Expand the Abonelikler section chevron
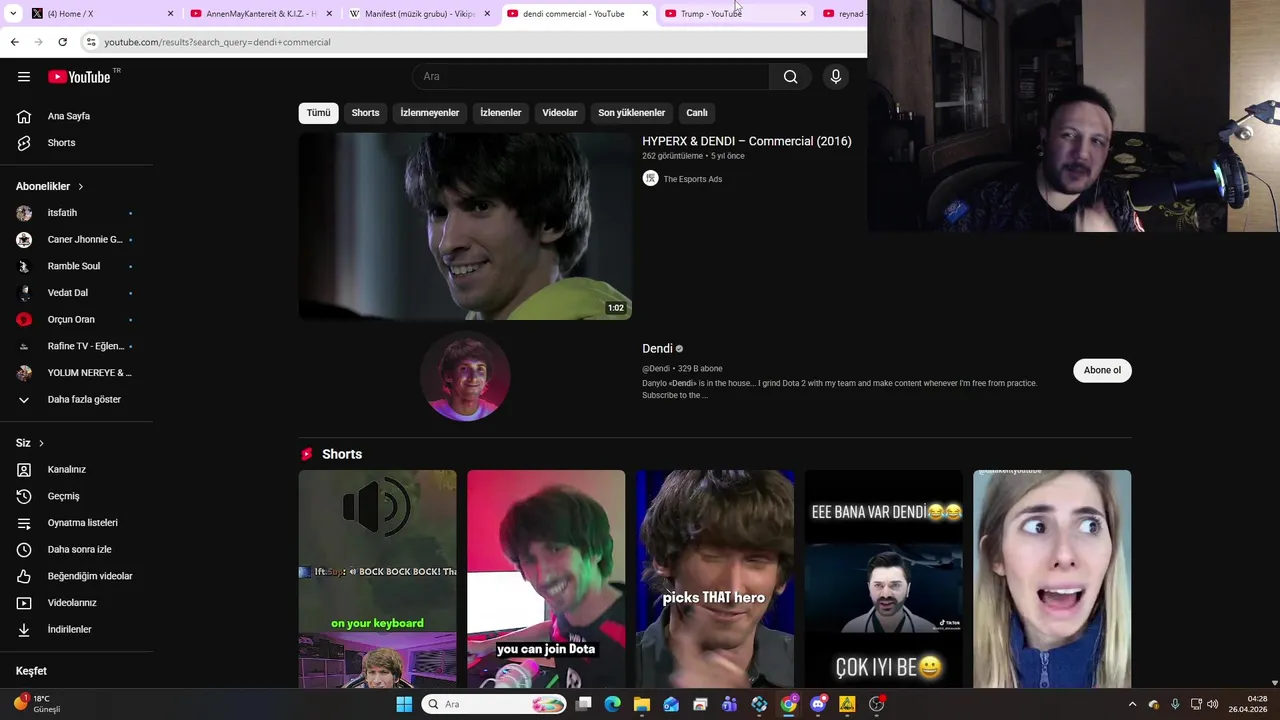This screenshot has height=720, width=1280. [81, 187]
